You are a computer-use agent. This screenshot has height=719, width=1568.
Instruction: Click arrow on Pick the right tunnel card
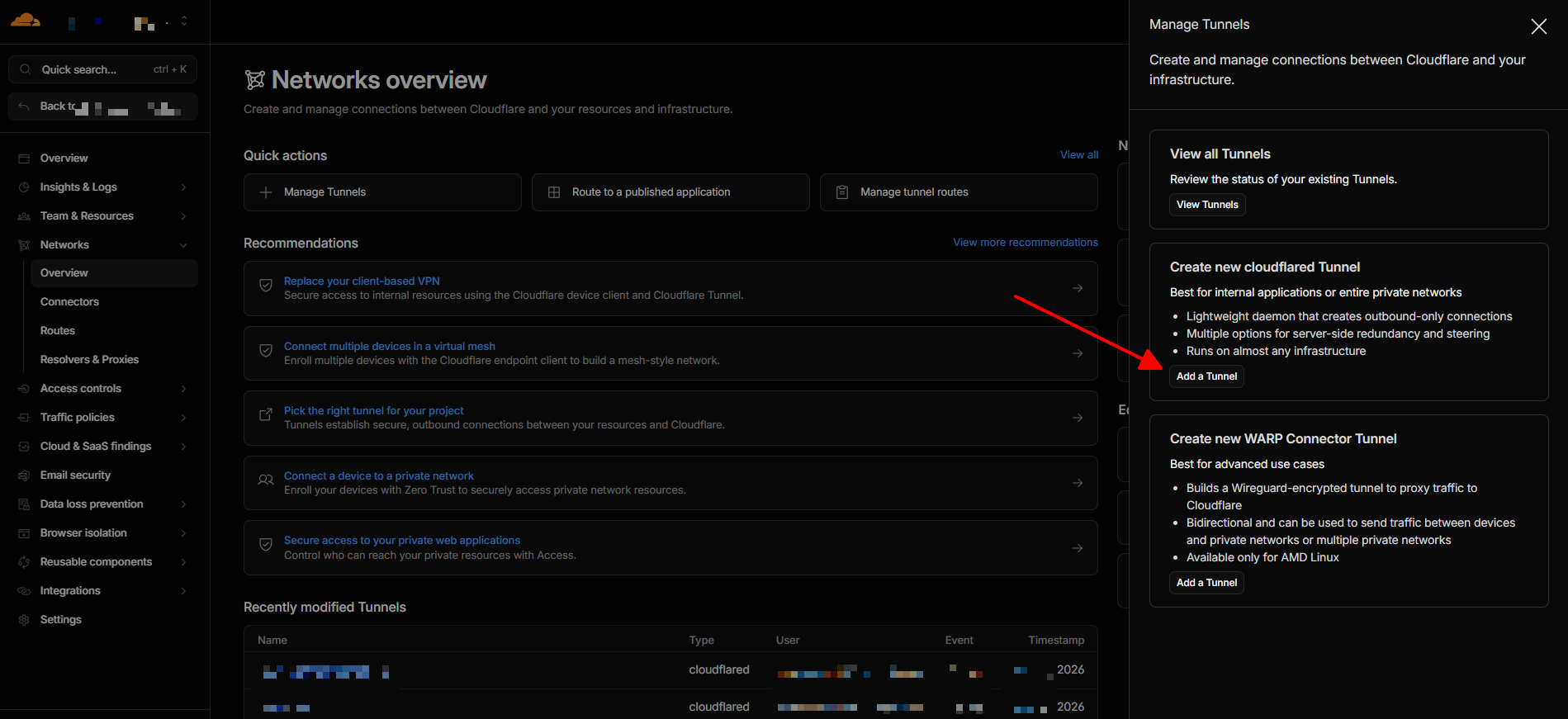[x=1078, y=418]
